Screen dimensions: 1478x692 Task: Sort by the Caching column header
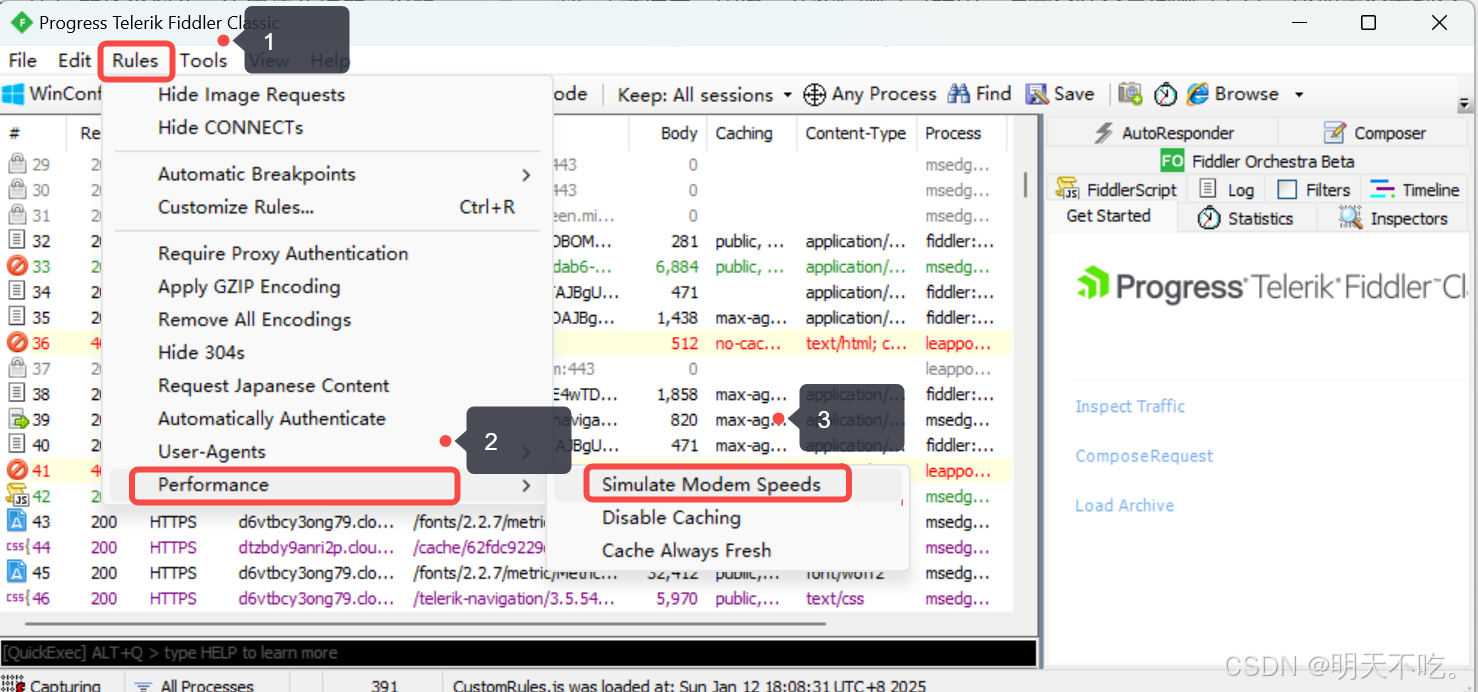click(x=744, y=133)
